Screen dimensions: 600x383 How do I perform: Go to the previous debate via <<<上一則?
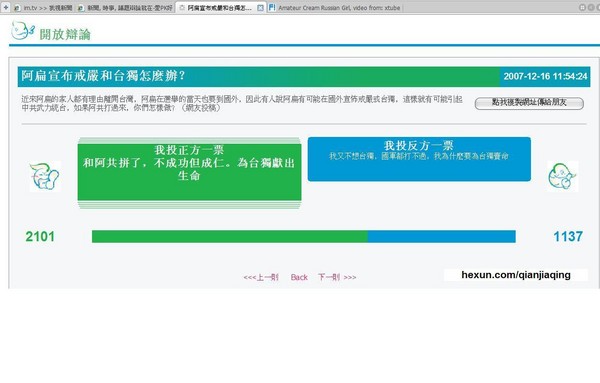[x=261, y=277]
